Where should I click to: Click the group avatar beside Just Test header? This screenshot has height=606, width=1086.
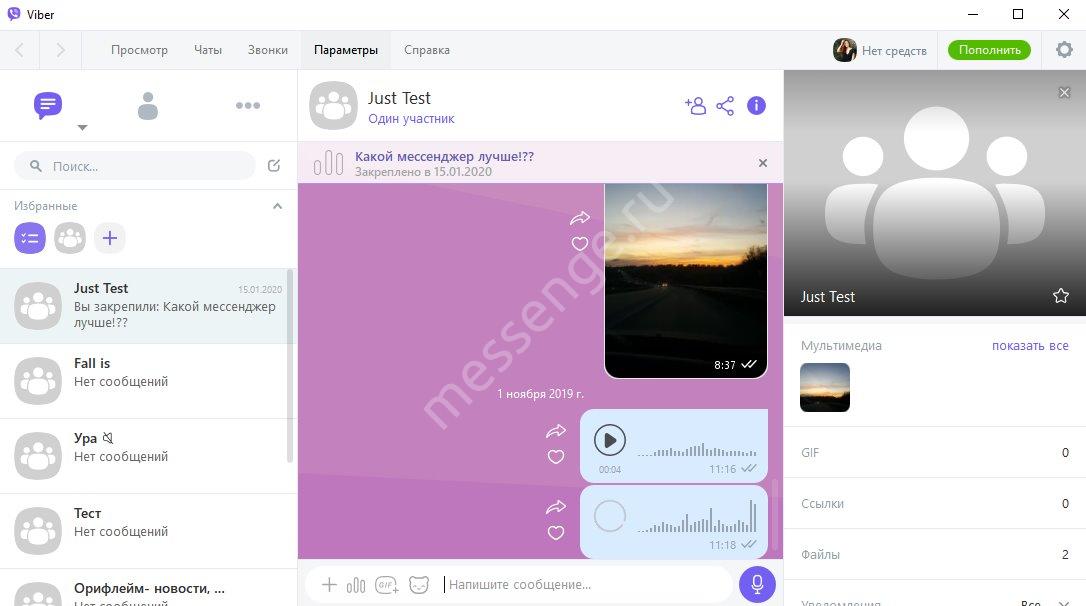pyautogui.click(x=333, y=106)
